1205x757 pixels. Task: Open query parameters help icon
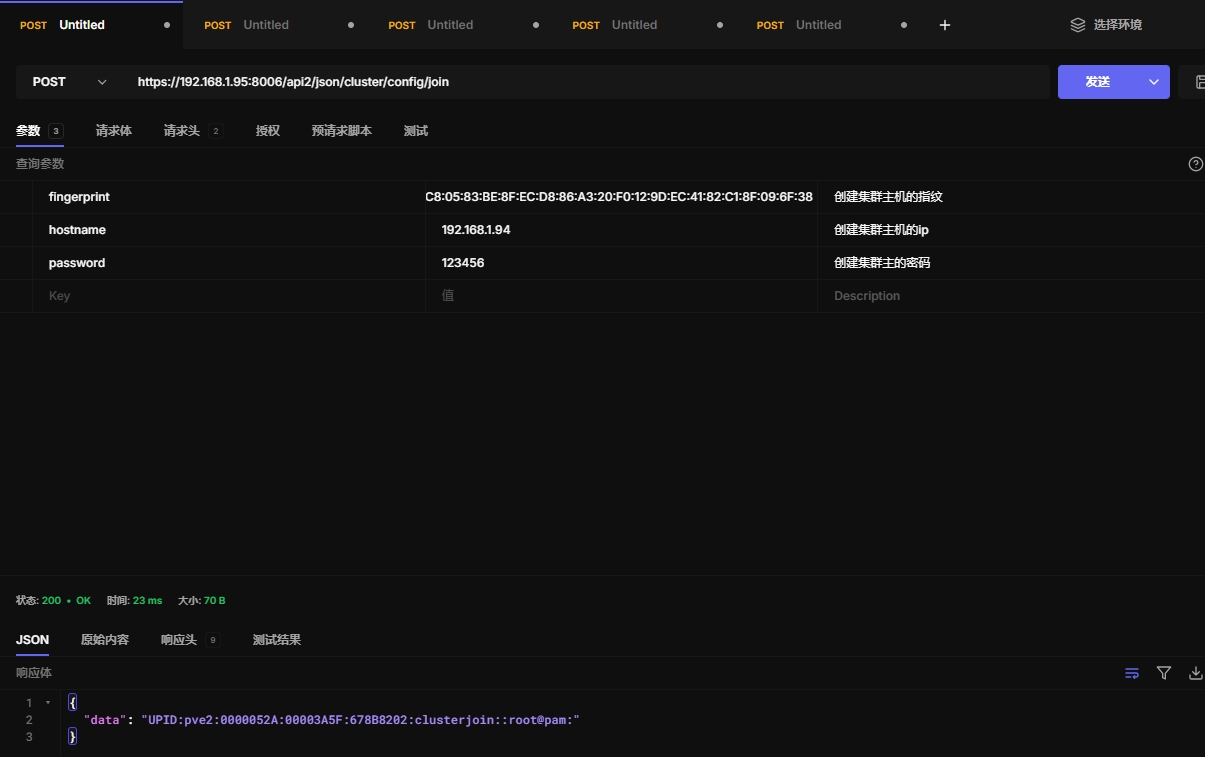click(x=1195, y=164)
